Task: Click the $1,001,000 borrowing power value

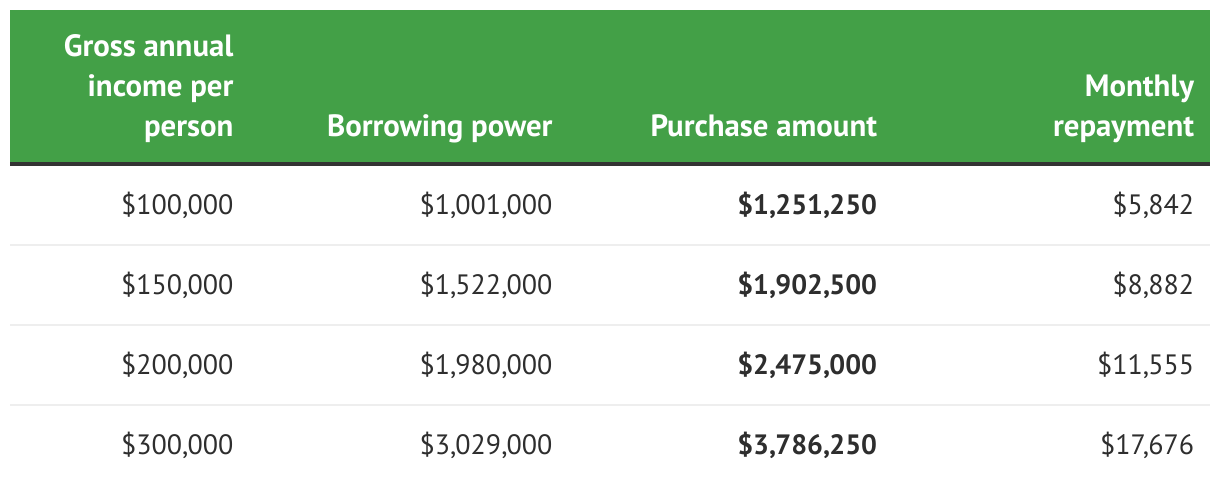Action: (486, 205)
